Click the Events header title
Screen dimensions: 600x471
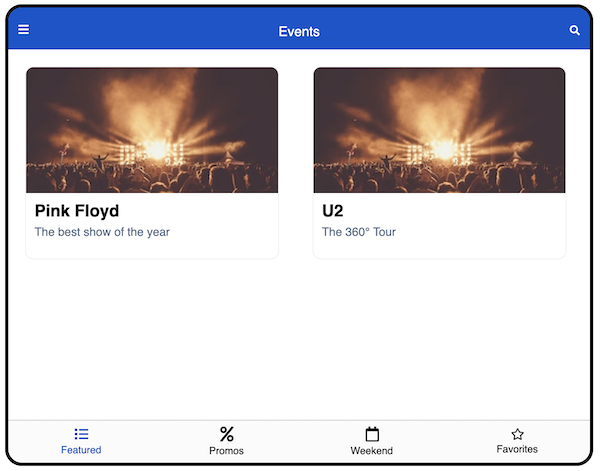pyautogui.click(x=299, y=31)
